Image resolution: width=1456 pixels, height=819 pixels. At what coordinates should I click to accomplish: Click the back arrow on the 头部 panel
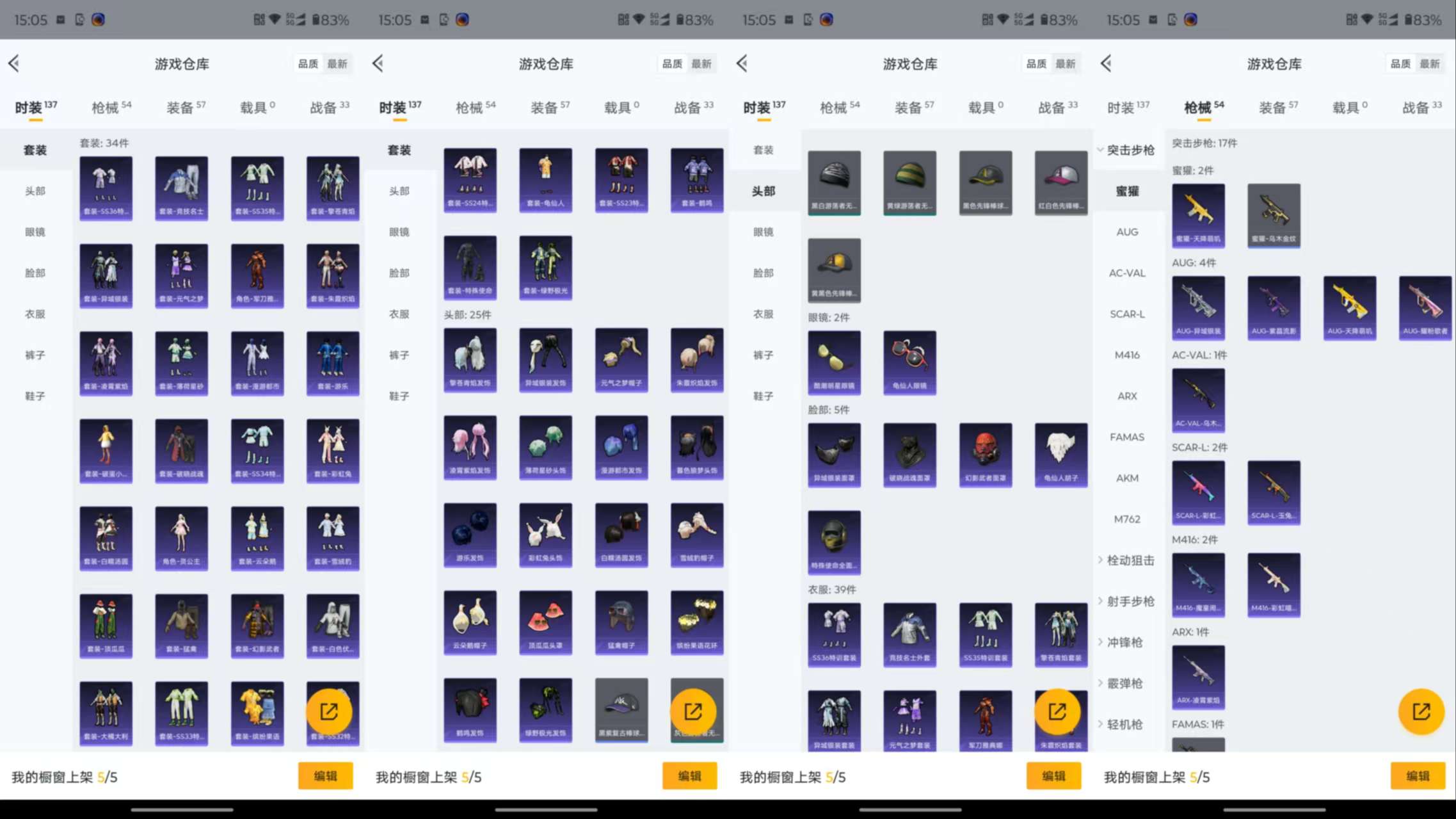pos(741,63)
